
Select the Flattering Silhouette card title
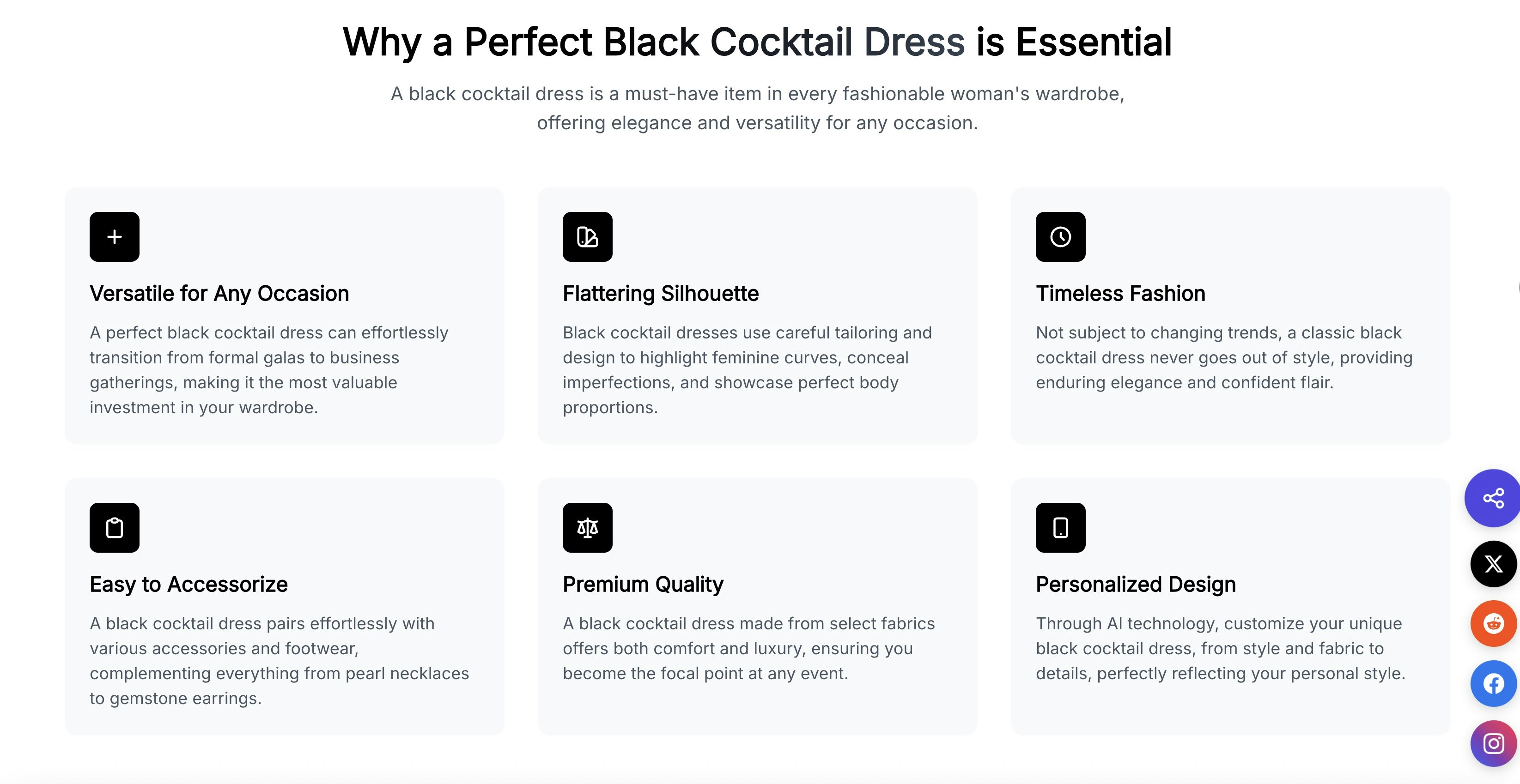660,293
